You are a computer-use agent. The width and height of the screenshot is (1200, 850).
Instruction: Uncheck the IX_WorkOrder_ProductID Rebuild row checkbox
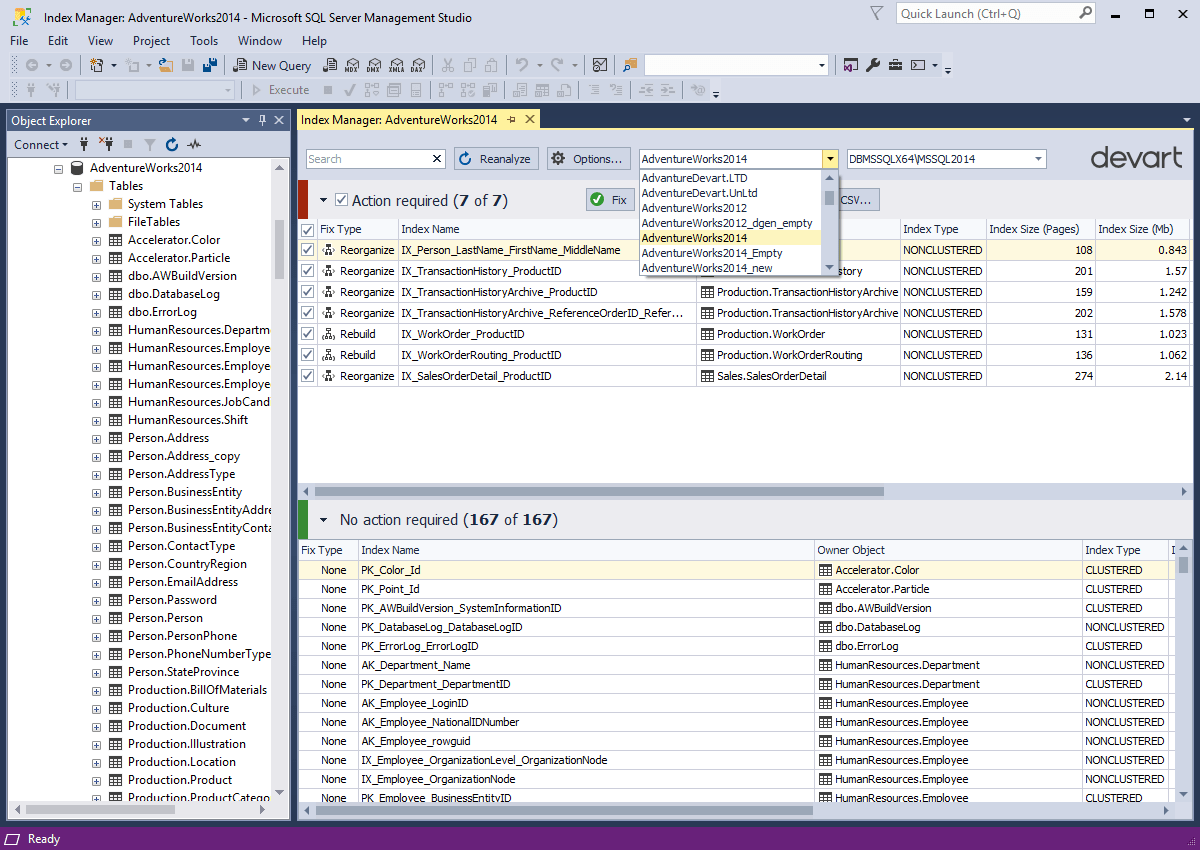tap(306, 334)
